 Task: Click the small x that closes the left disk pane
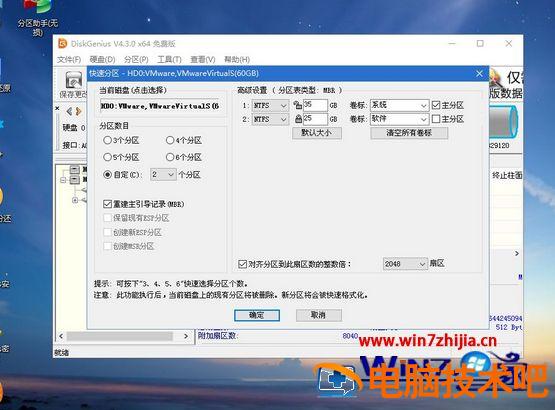point(57,108)
